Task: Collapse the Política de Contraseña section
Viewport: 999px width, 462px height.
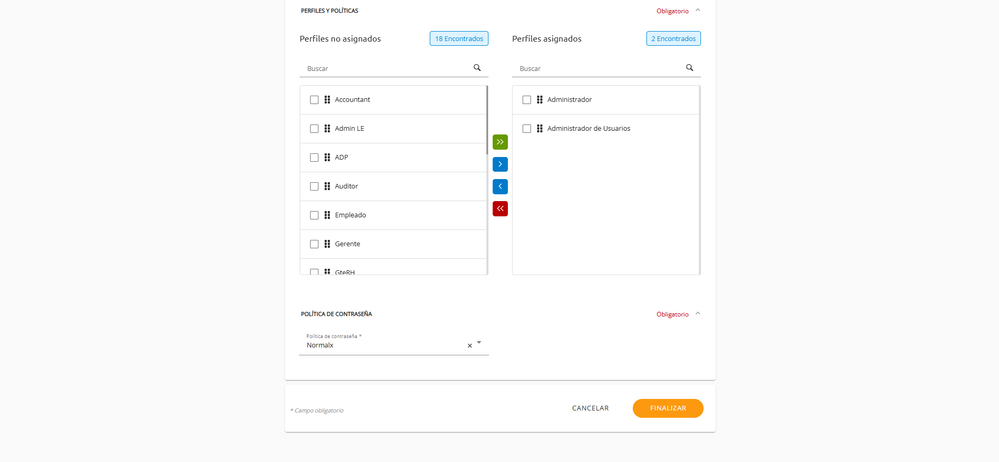Action: (x=698, y=314)
